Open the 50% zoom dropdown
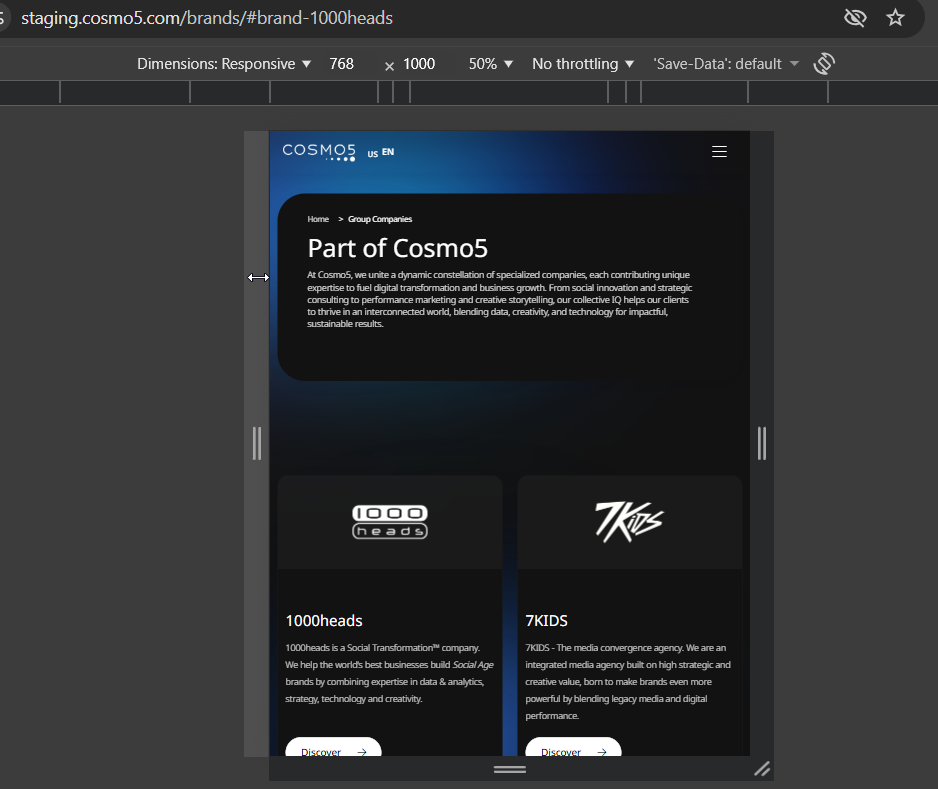The width and height of the screenshot is (938, 789). pos(491,64)
